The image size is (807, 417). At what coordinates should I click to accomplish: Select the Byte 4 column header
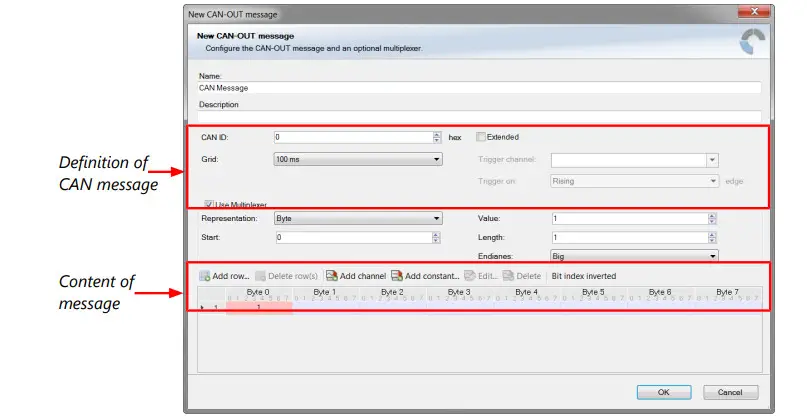(x=527, y=294)
